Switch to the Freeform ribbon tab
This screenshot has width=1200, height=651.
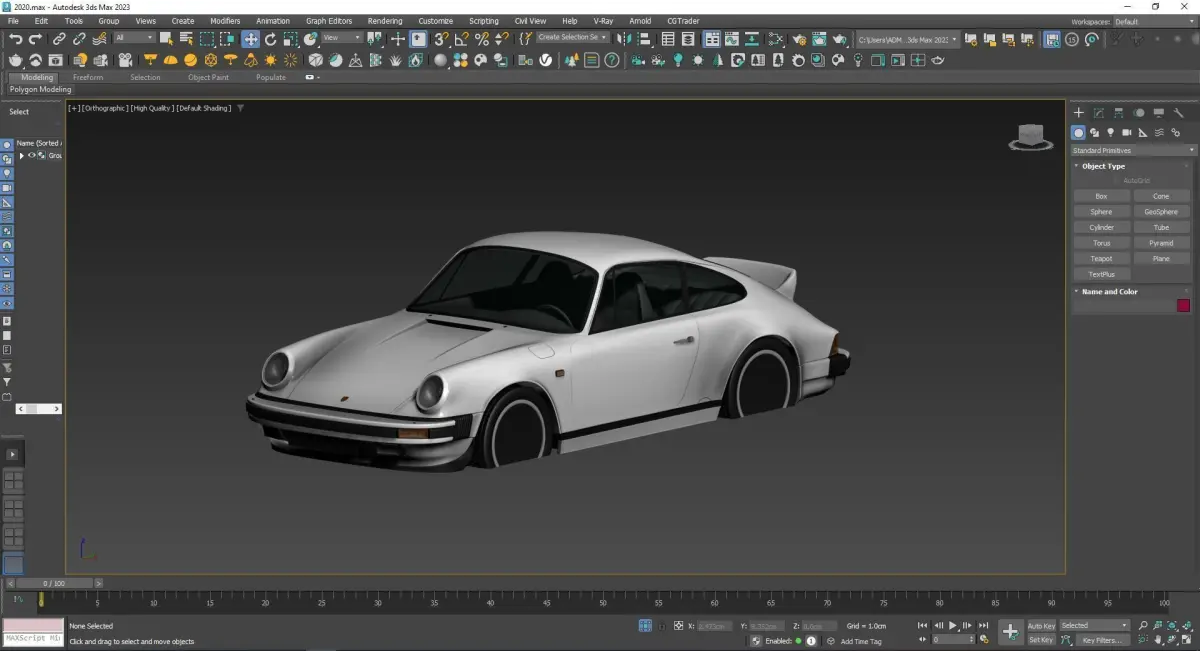(88, 77)
